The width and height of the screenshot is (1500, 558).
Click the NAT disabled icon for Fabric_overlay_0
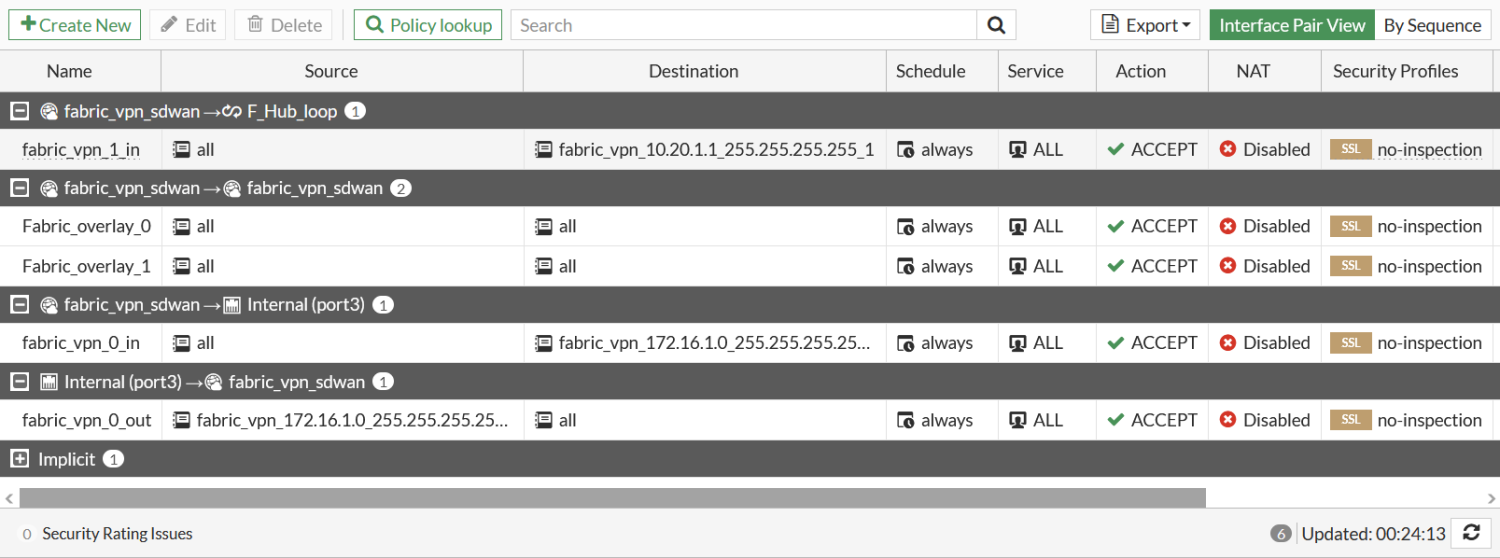pos(1228,226)
